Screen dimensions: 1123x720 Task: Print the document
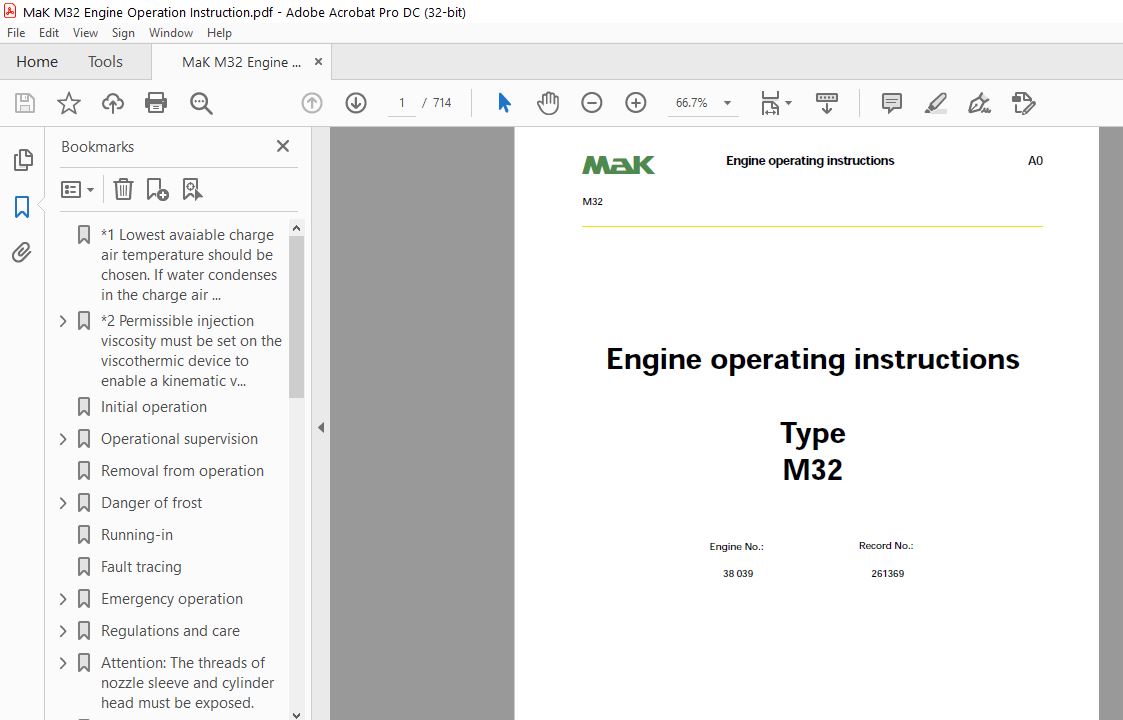tap(156, 103)
